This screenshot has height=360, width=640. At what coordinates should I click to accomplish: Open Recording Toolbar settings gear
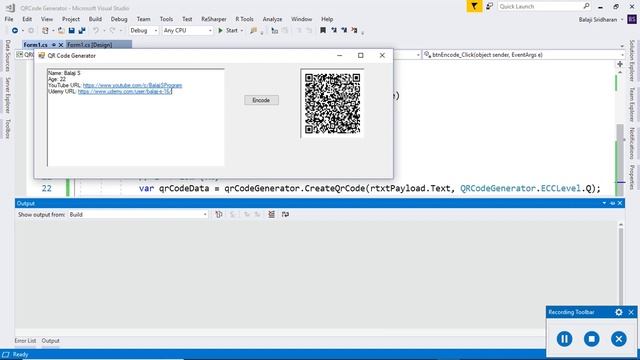[x=619, y=312]
